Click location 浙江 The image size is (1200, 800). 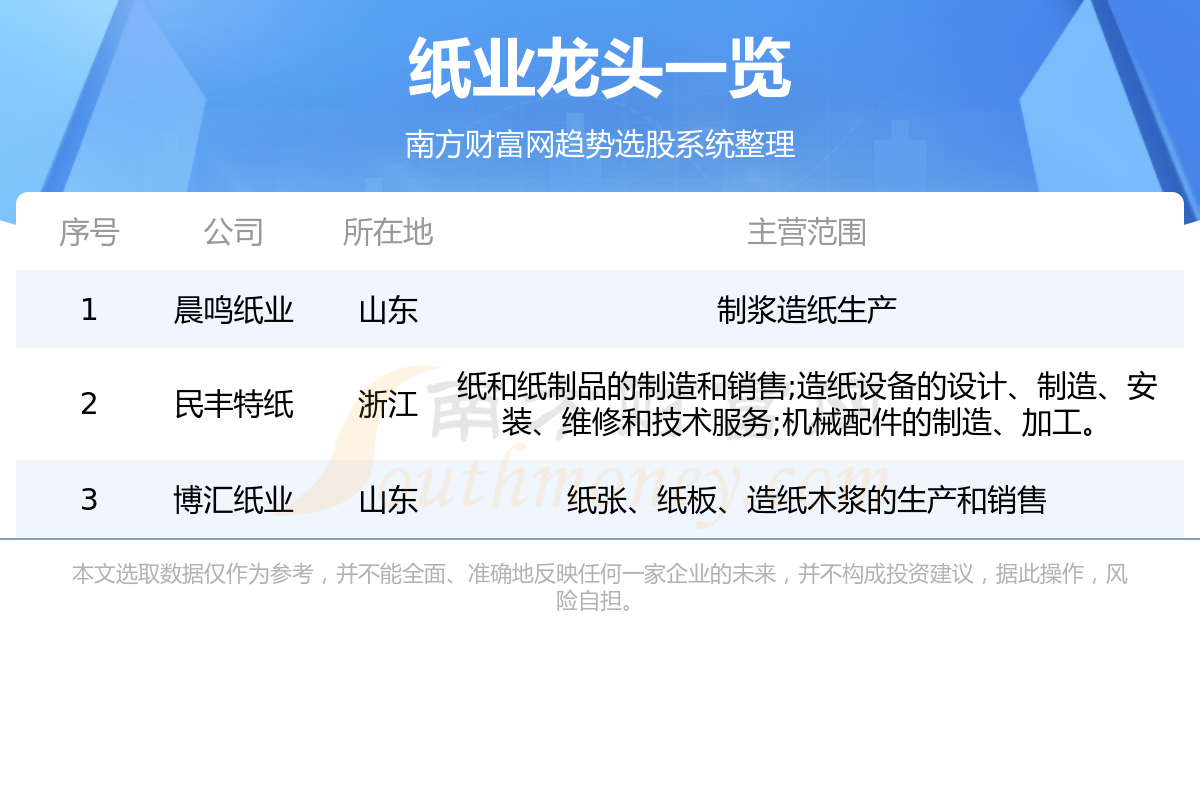click(x=388, y=404)
